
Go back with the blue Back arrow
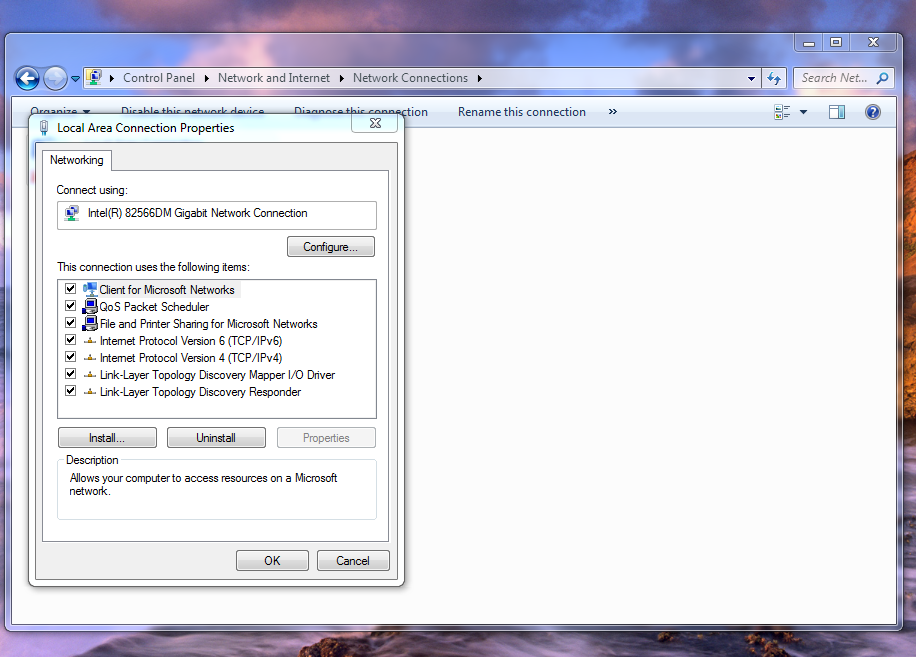coord(27,78)
